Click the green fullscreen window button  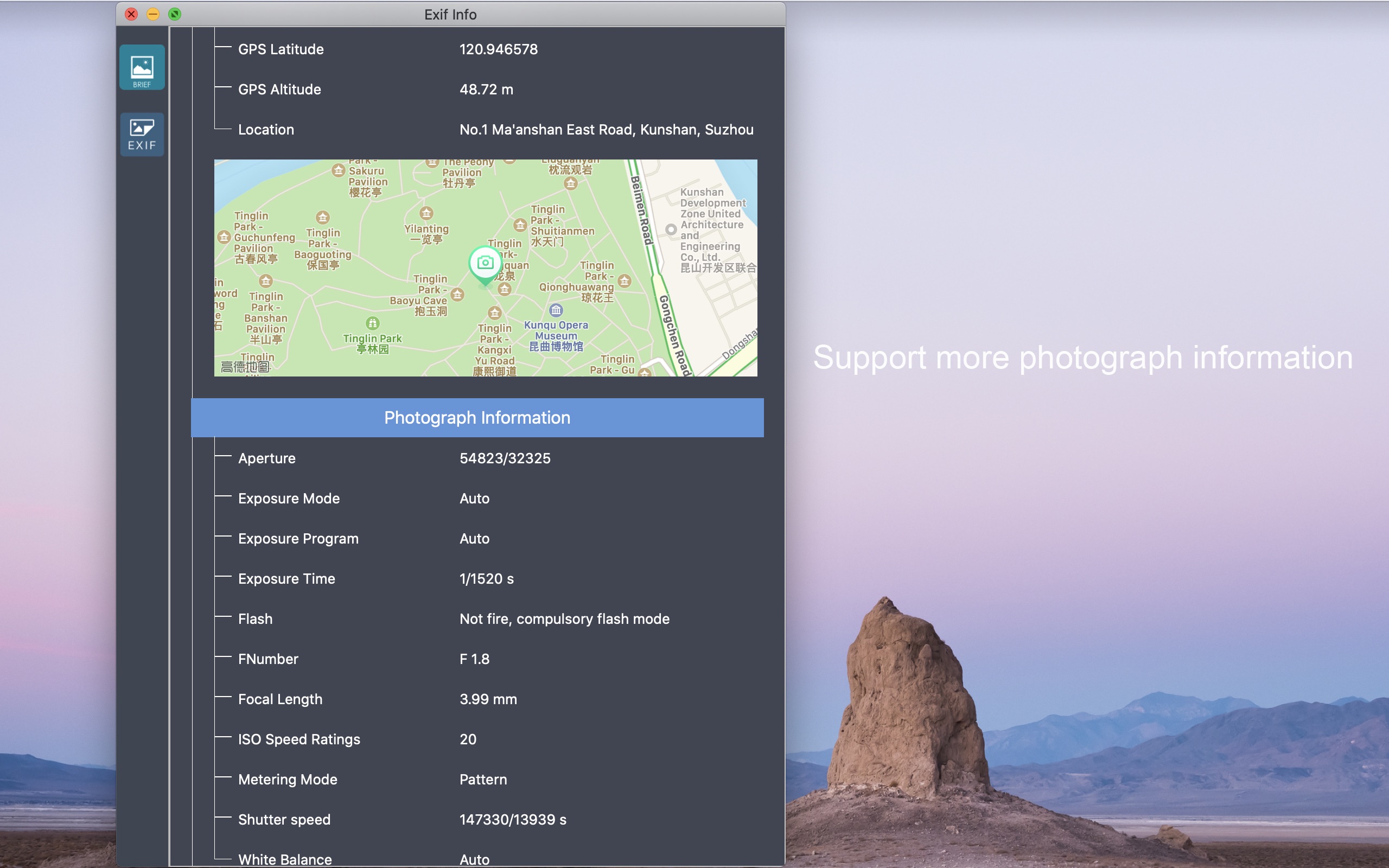click(175, 14)
